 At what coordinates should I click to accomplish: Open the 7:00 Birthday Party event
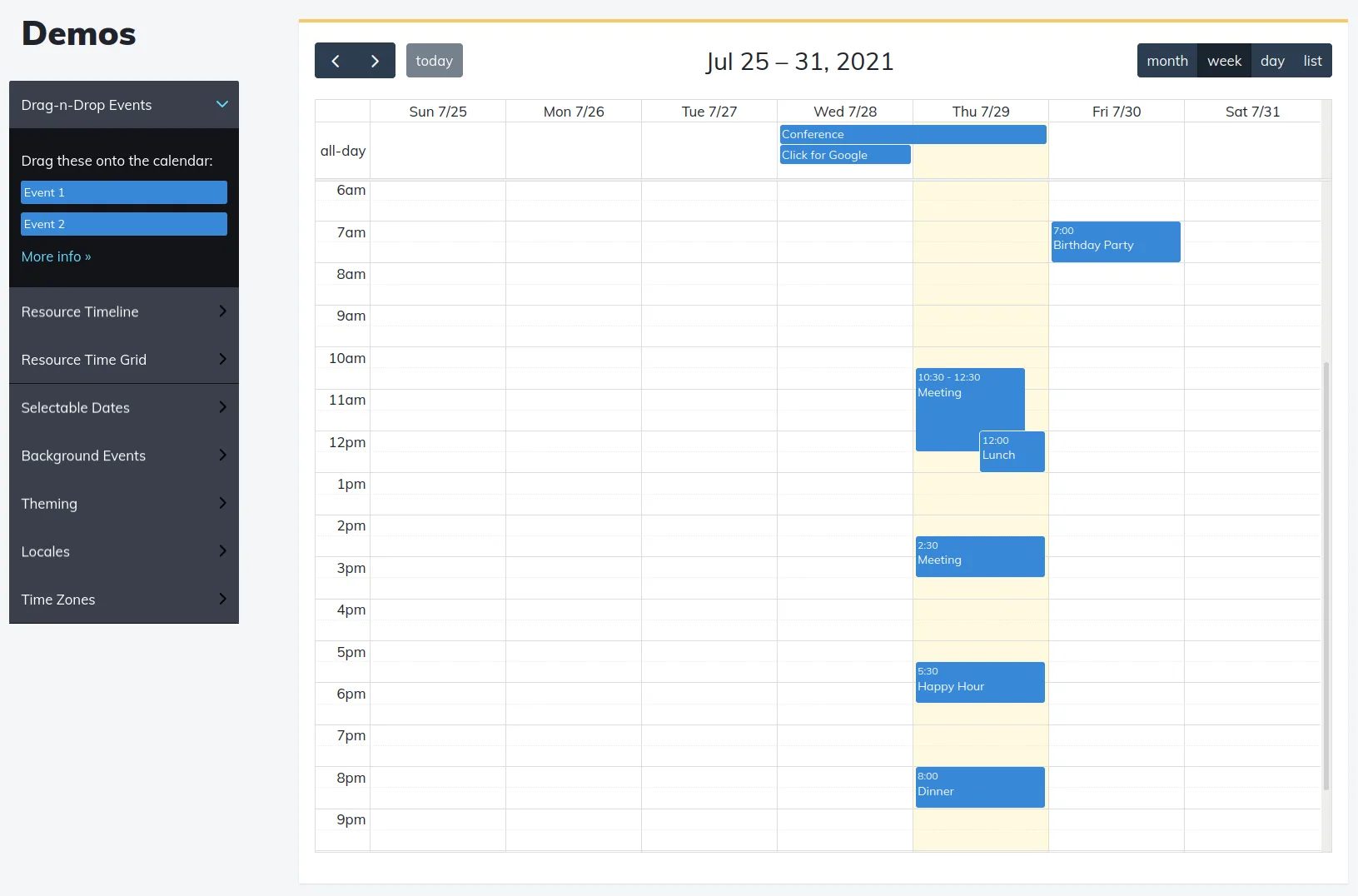tap(1116, 241)
